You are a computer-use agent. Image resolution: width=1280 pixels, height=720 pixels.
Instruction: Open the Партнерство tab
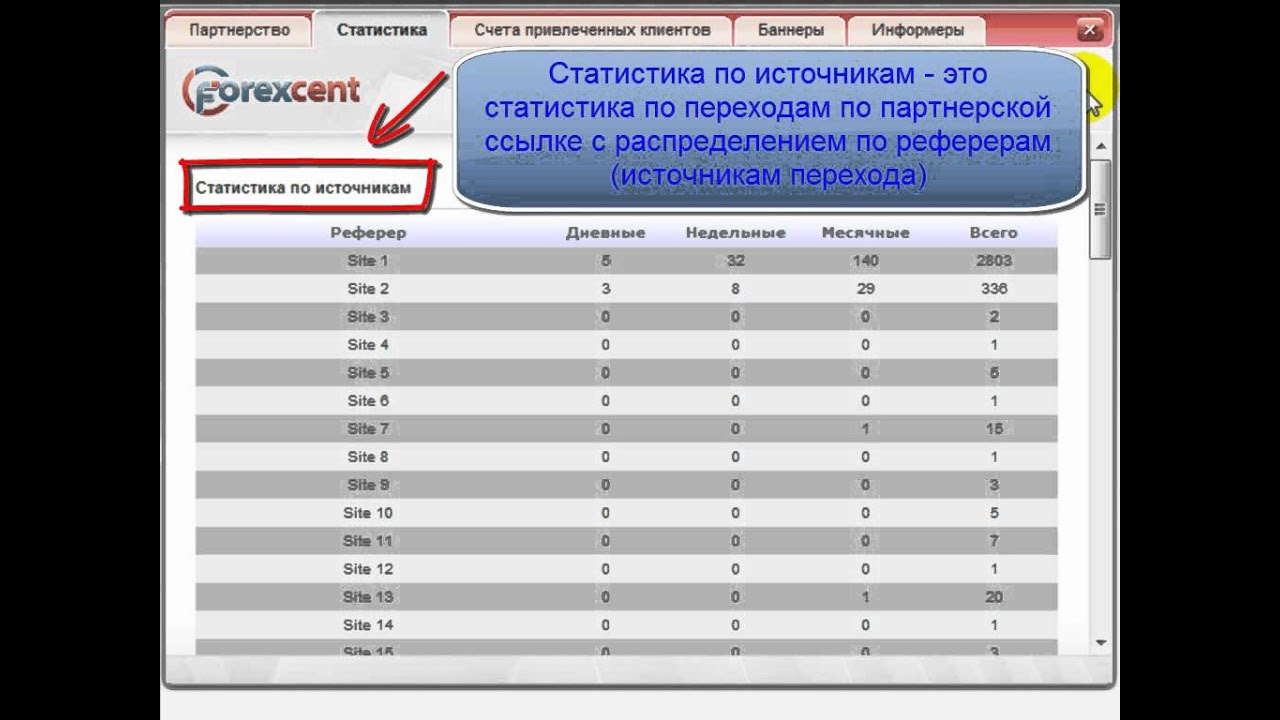click(x=239, y=30)
